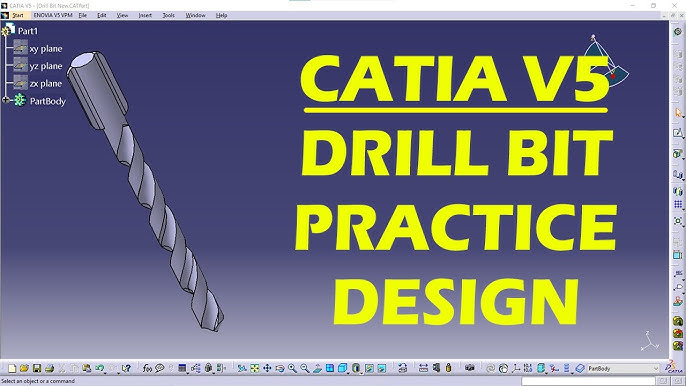Screen dimensions: 686x386
Task: Click the Open folder icon
Action: tap(24, 368)
